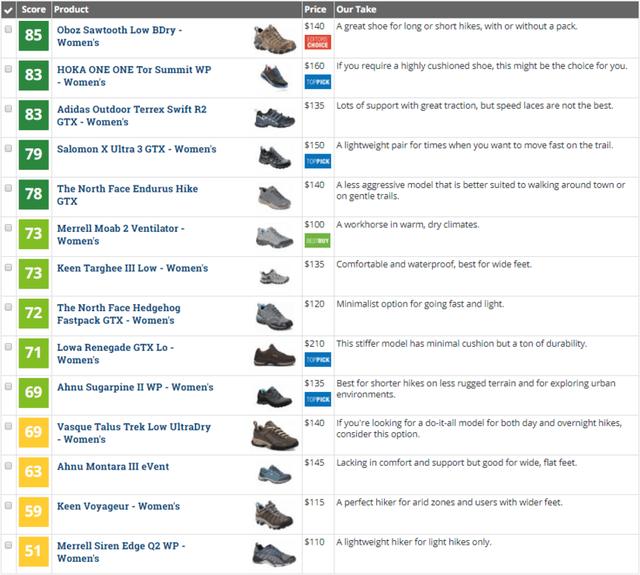Click the select-all checkmark in the table header
This screenshot has width=640, height=575.
[9, 9]
